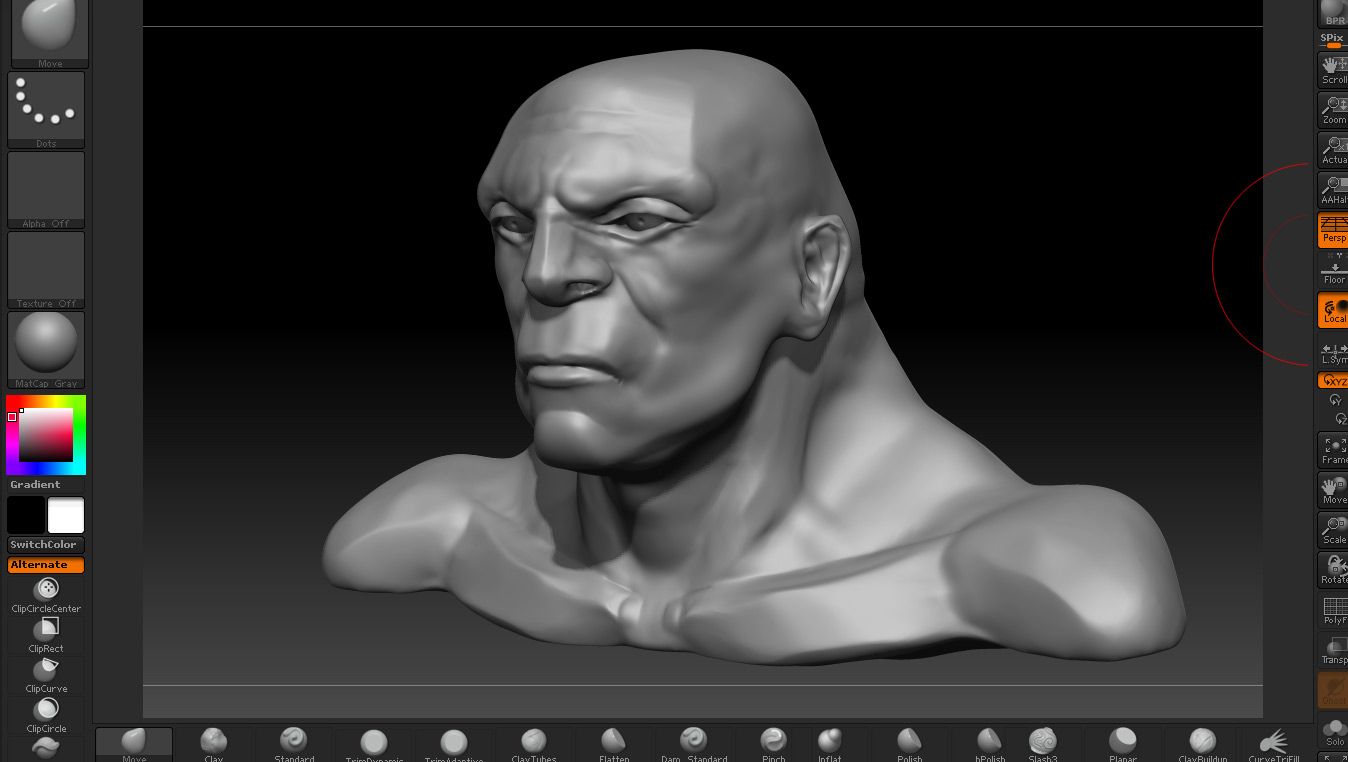
Task: Select the ClipCurve brush
Action: tap(46, 674)
